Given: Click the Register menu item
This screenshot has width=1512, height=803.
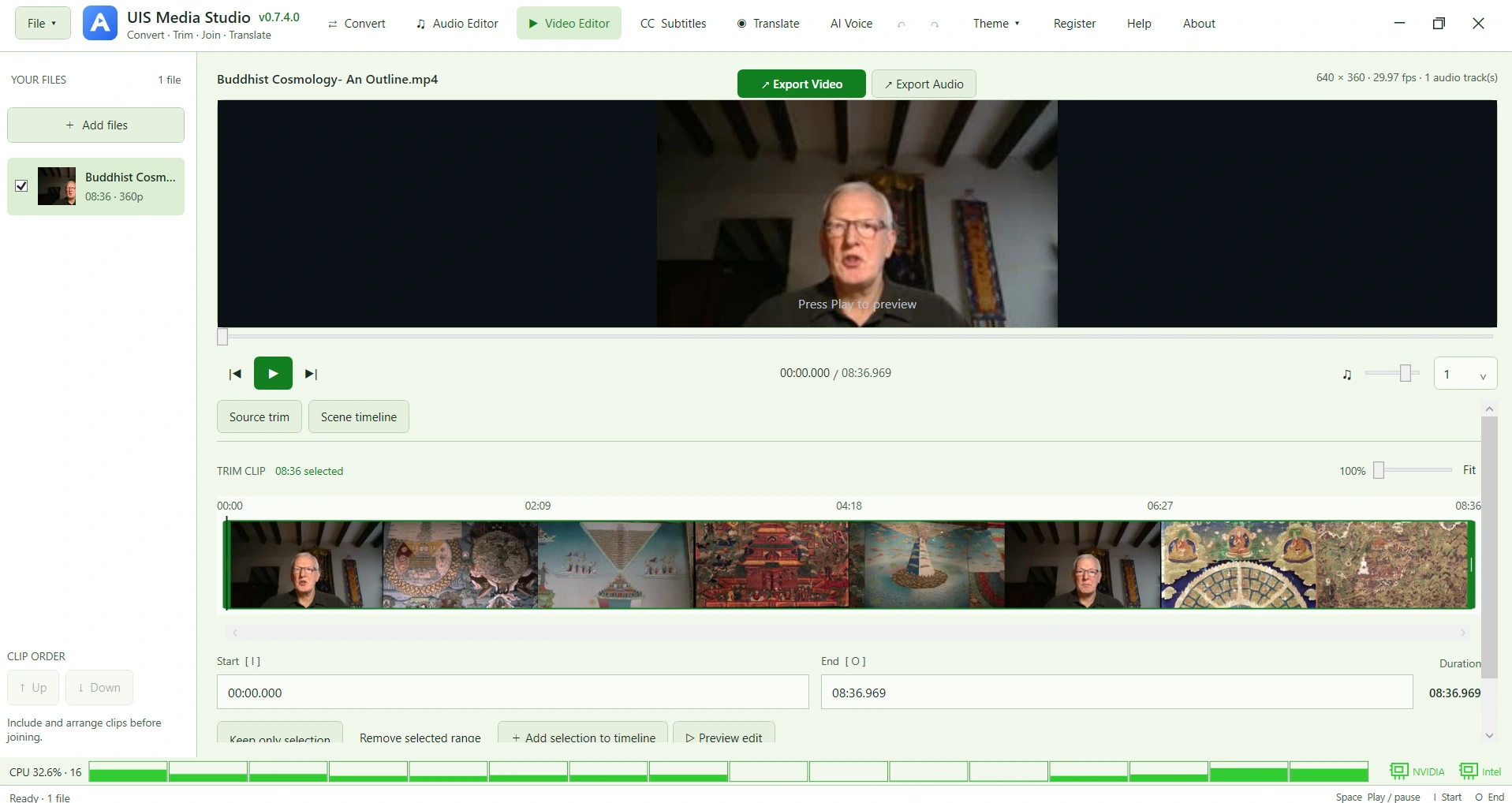Looking at the screenshot, I should point(1074,24).
